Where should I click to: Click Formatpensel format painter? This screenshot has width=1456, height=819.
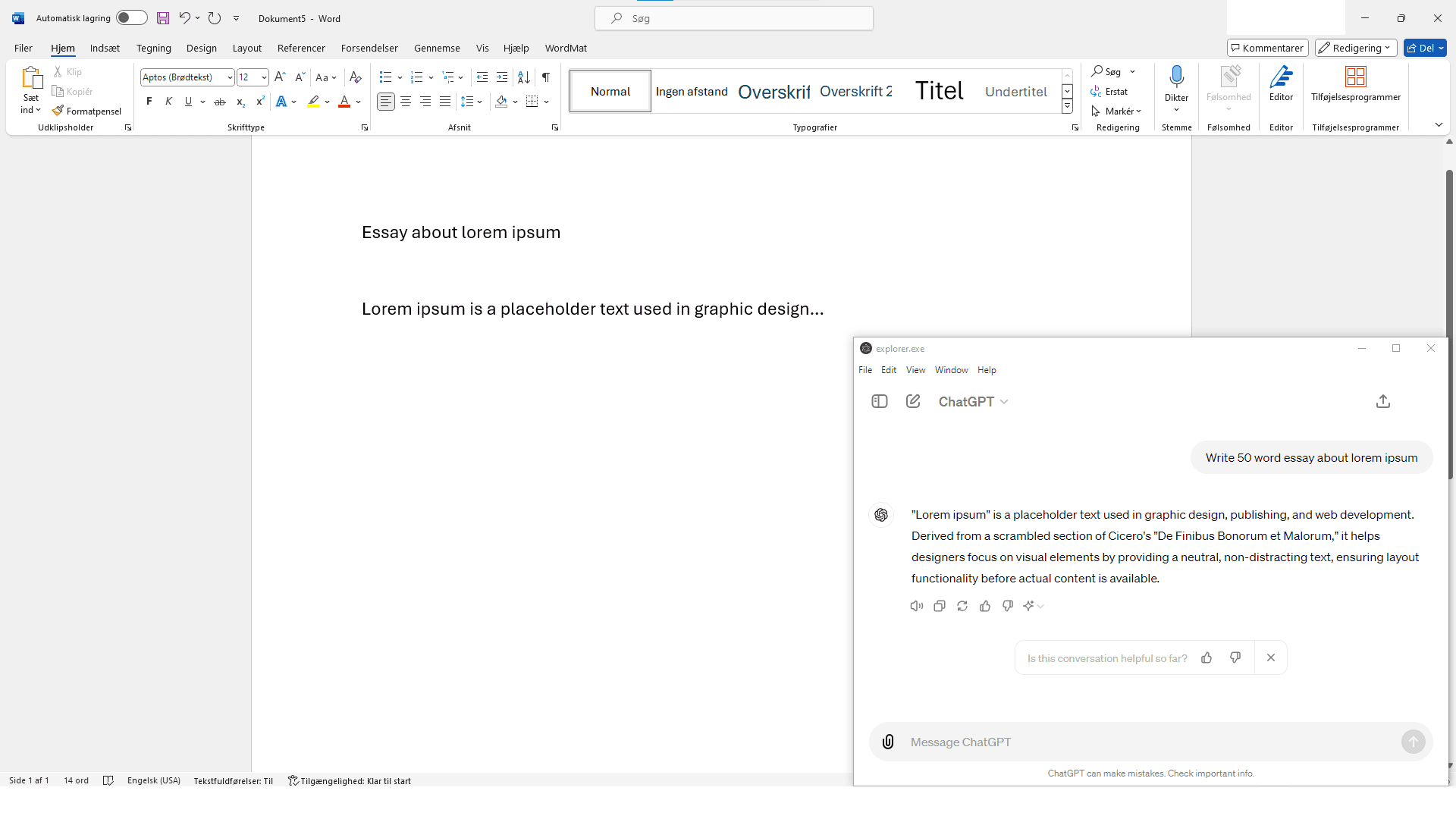click(86, 111)
